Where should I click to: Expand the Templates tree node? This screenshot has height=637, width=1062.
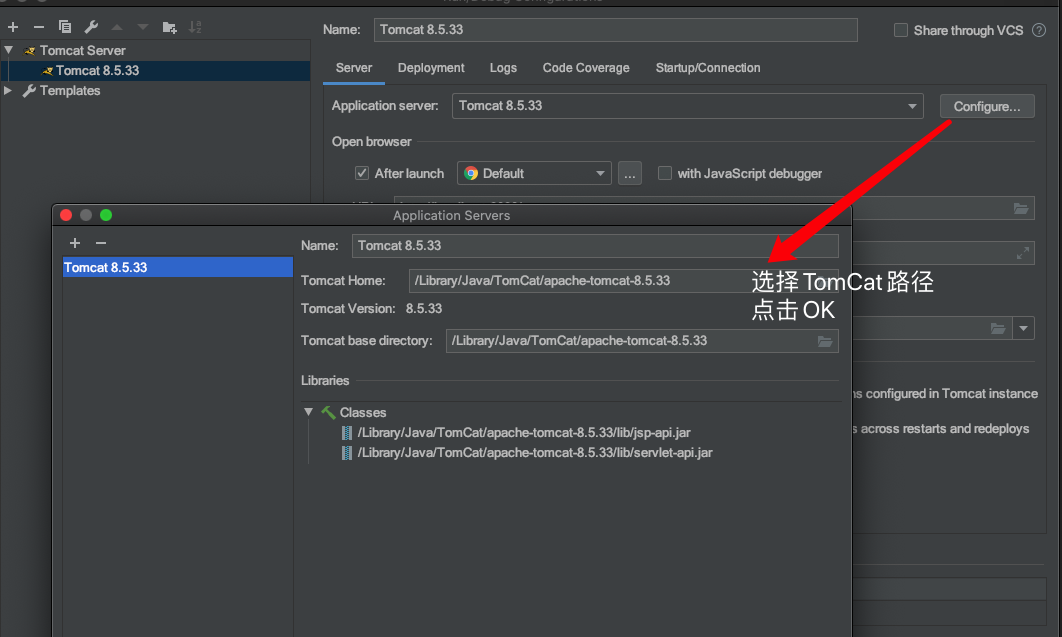pyautogui.click(x=8, y=90)
